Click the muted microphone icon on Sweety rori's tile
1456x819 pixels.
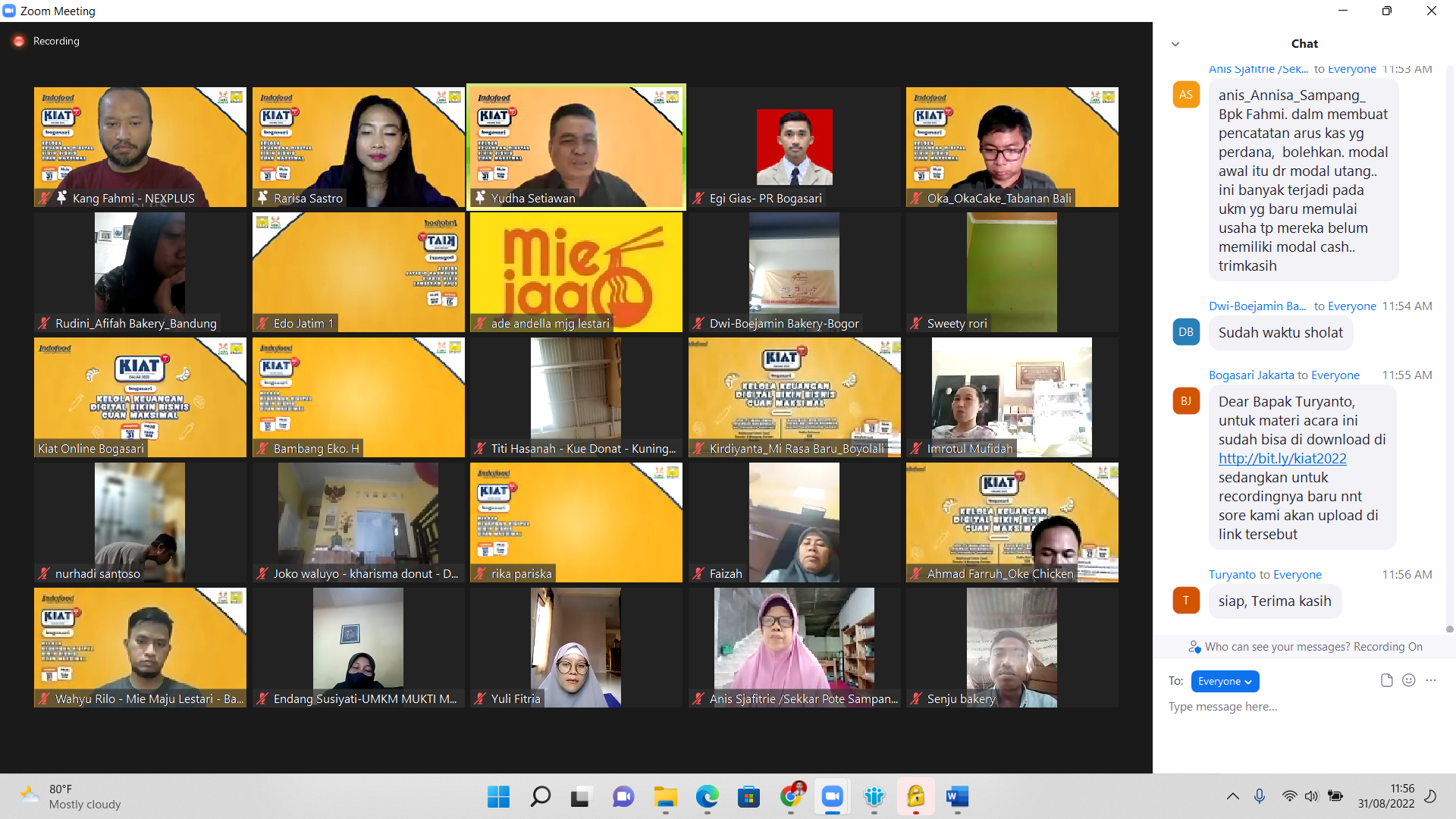click(x=915, y=323)
